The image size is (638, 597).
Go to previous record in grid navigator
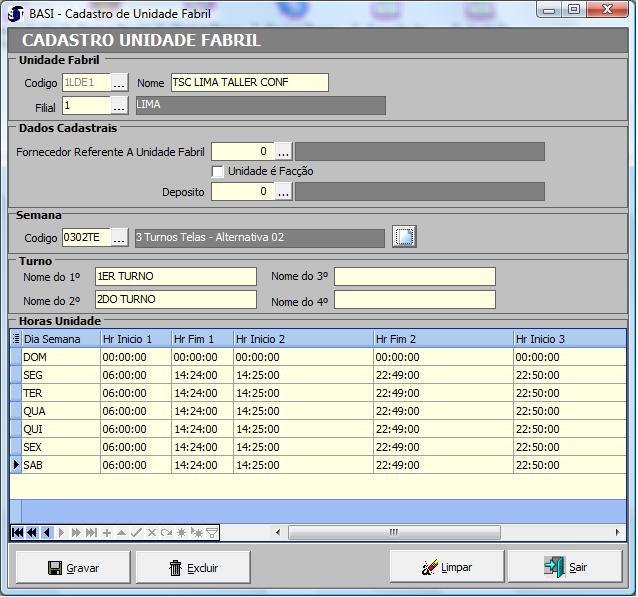coord(46,533)
